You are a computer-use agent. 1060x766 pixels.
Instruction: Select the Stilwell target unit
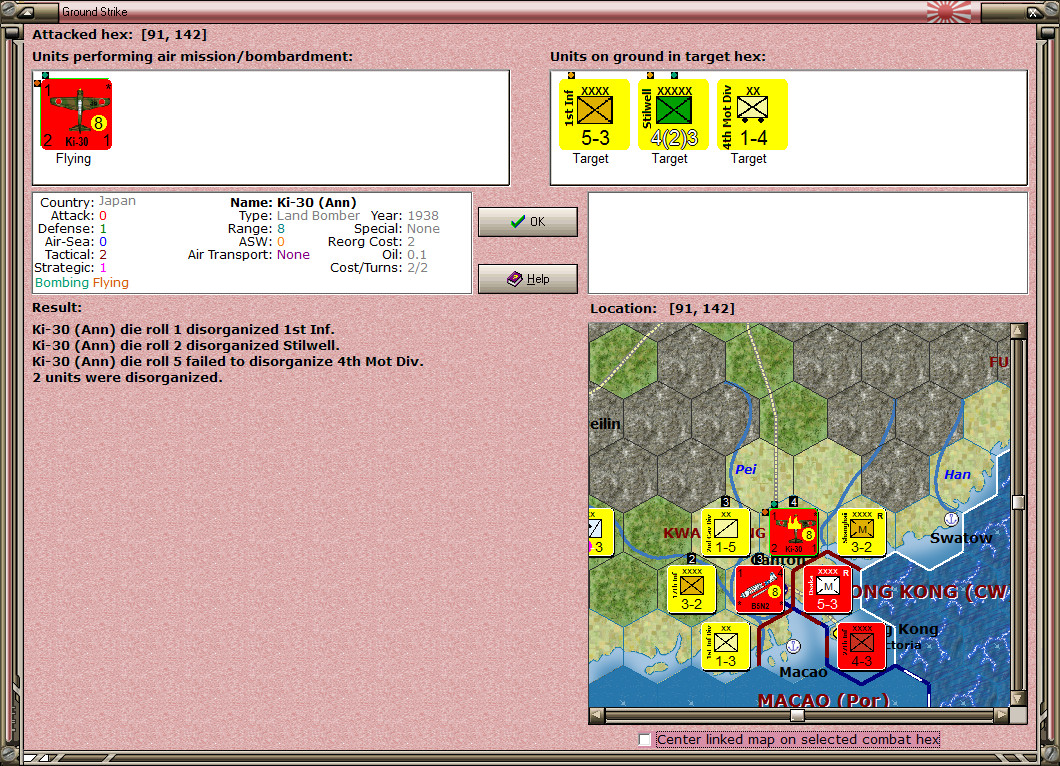(673, 114)
